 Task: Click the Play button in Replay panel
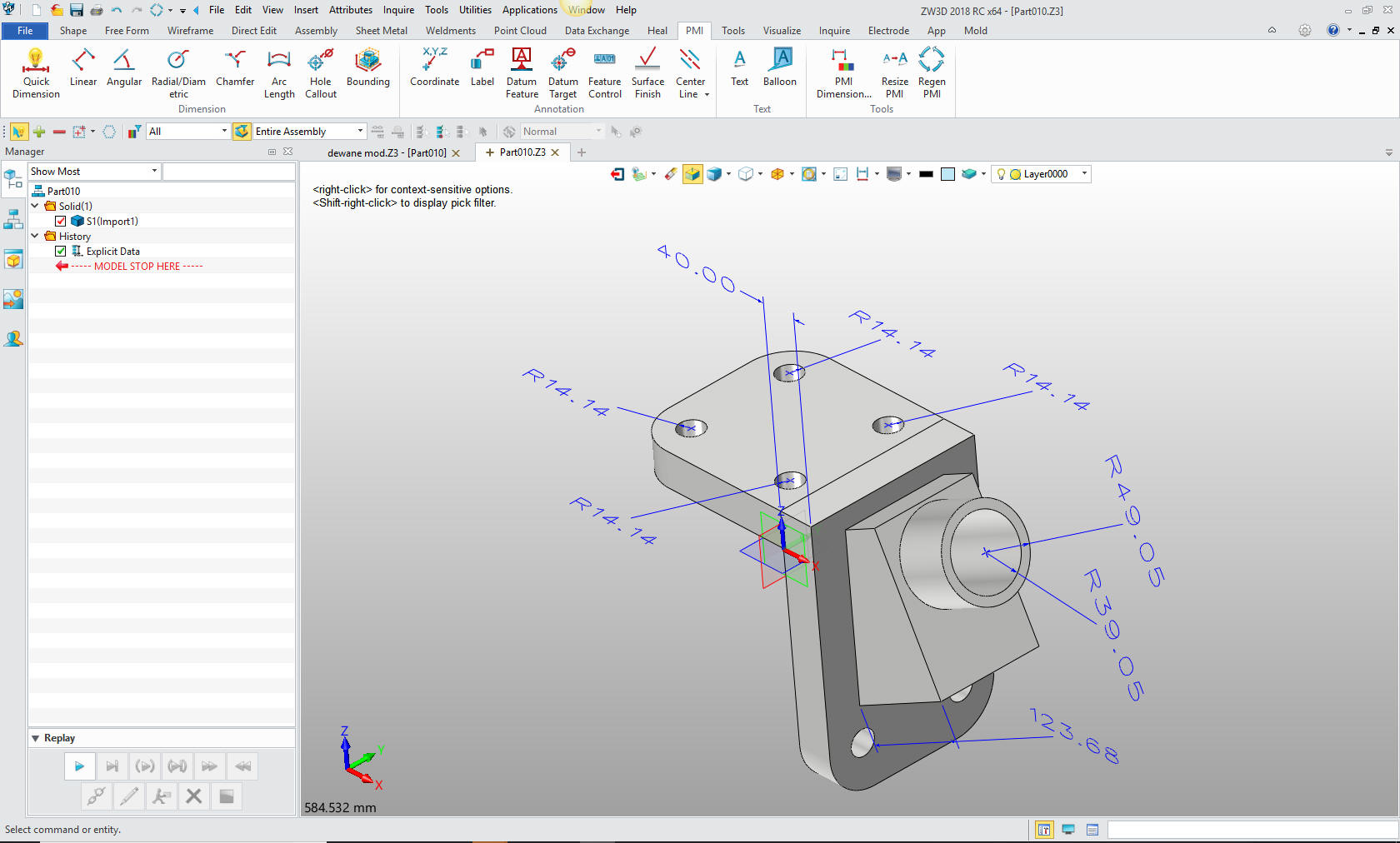point(79,766)
